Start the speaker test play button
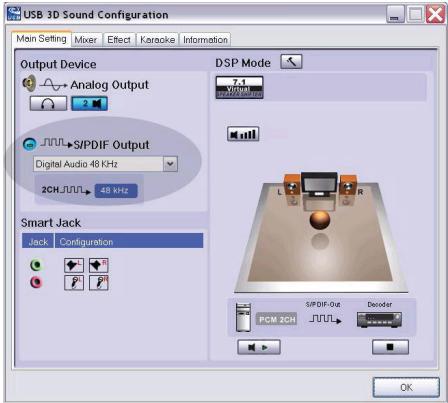 click(259, 347)
